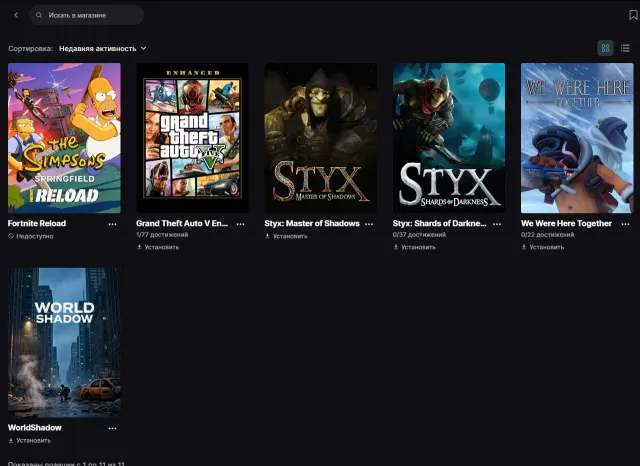The image size is (640, 466).
Task: Click Установить under Styx: Master of Shadows
Action: click(286, 236)
